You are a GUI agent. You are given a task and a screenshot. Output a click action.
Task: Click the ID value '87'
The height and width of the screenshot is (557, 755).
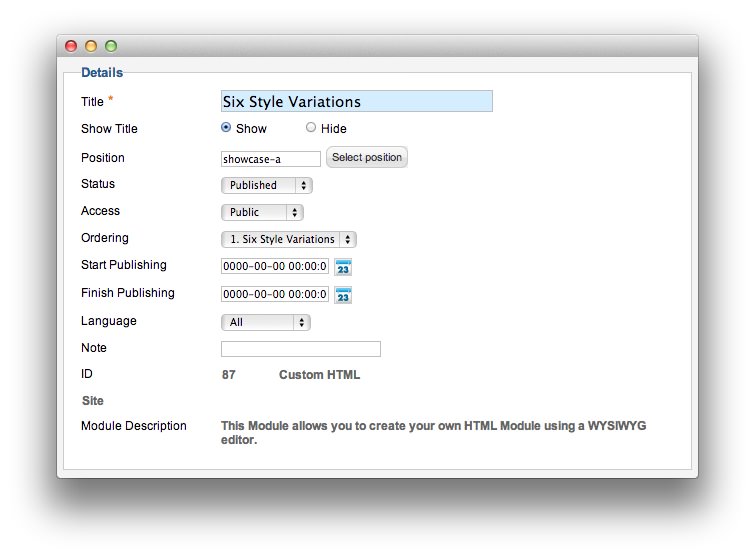point(229,375)
